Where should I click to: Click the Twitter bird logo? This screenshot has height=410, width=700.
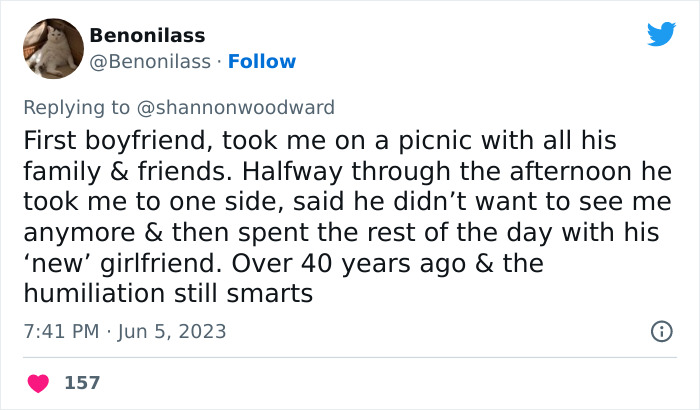coord(661,34)
